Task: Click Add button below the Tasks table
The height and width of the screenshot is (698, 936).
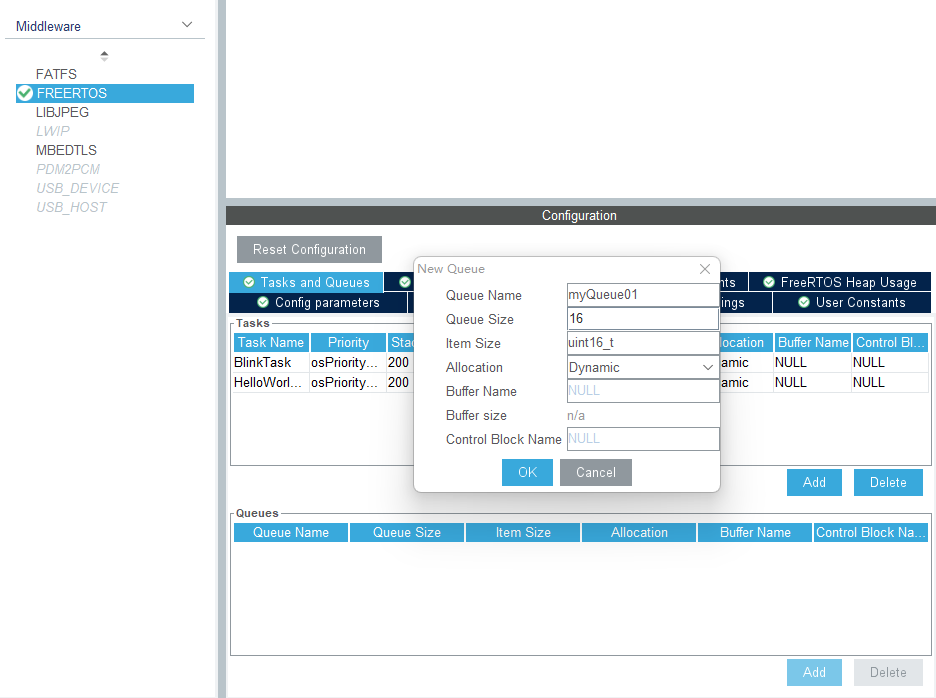Action: tap(814, 482)
